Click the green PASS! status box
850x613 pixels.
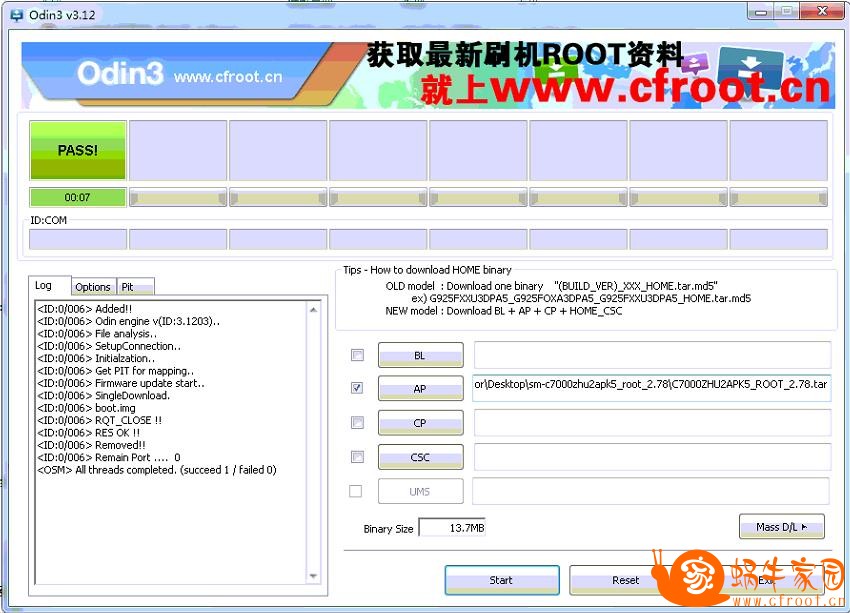(x=78, y=150)
